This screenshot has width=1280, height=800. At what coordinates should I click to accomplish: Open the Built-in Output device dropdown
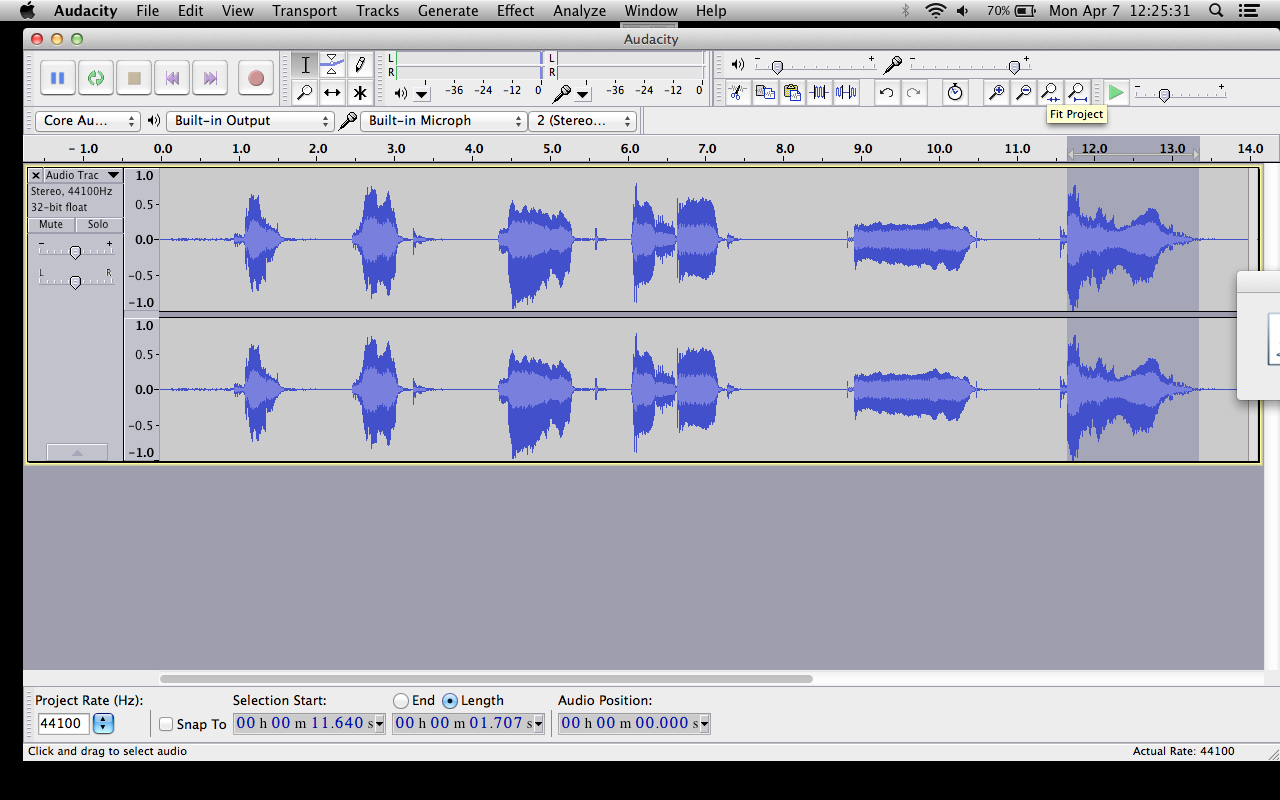tap(250, 120)
